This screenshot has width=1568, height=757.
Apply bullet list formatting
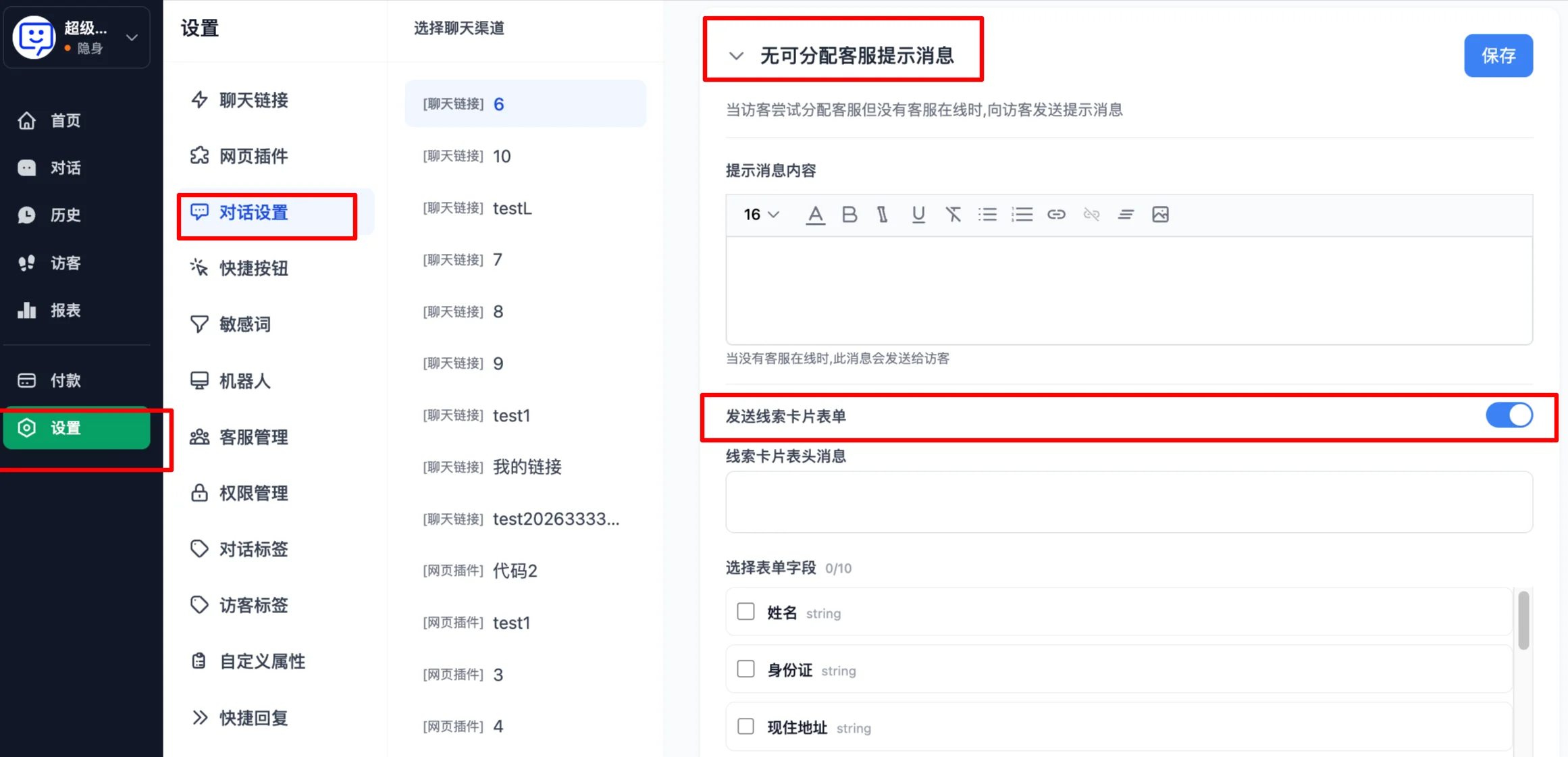(x=987, y=214)
